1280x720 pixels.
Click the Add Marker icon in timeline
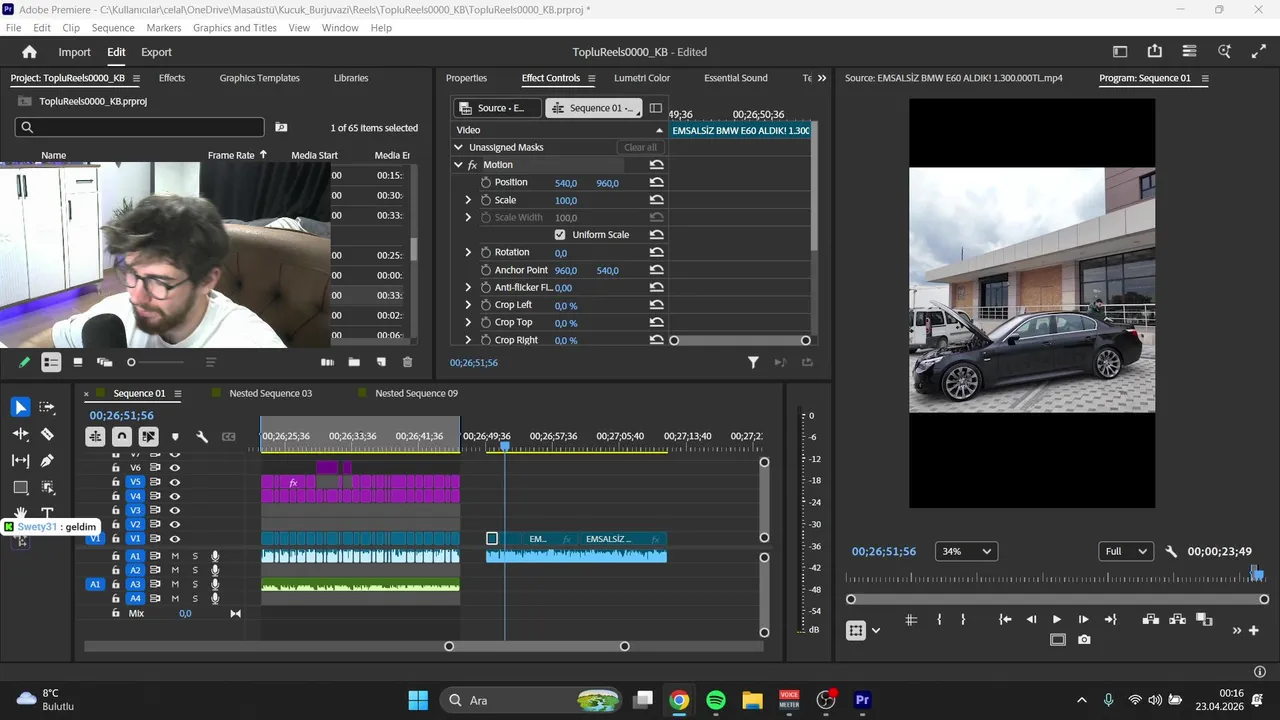click(x=175, y=437)
